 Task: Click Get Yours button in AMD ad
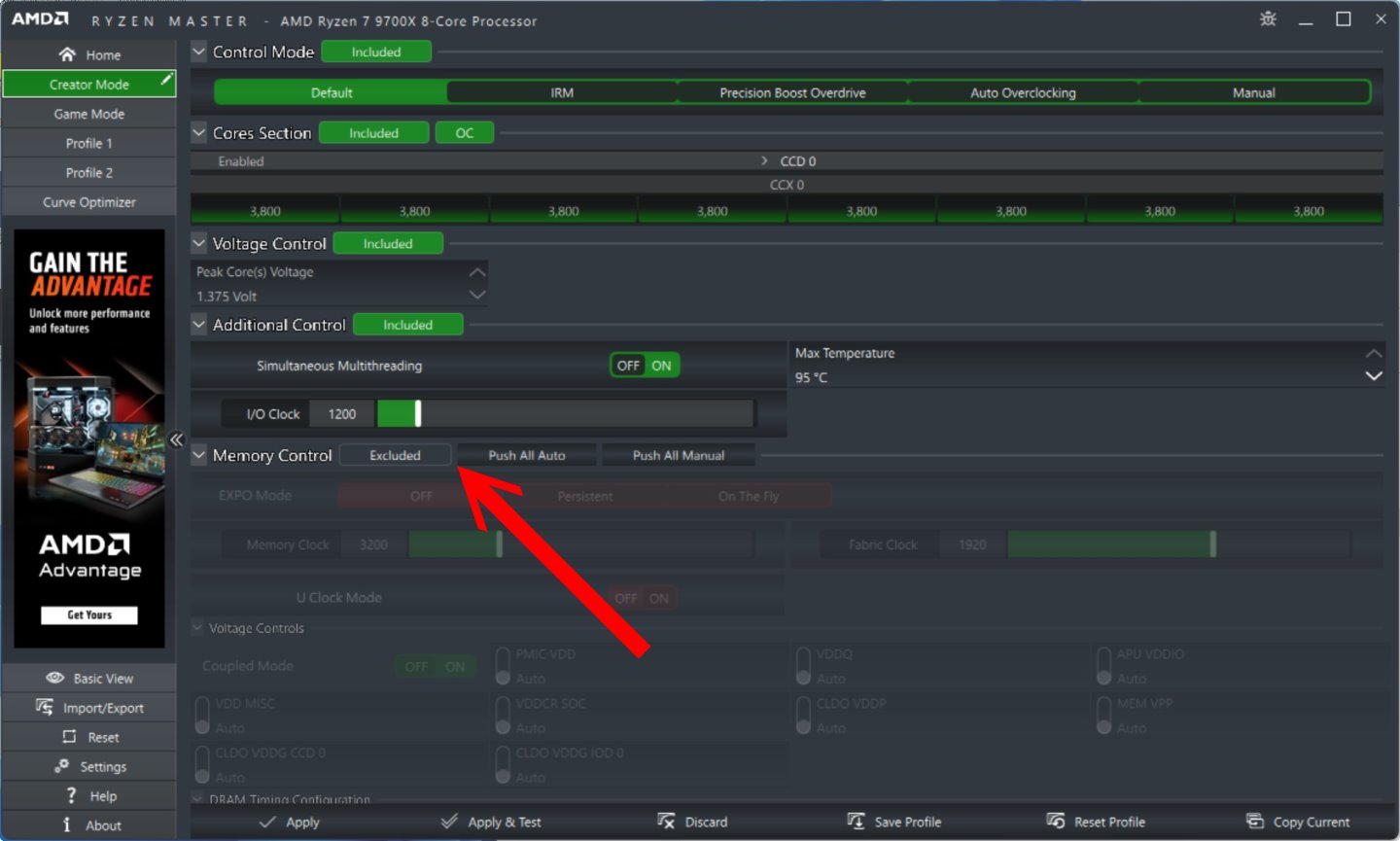tap(89, 614)
